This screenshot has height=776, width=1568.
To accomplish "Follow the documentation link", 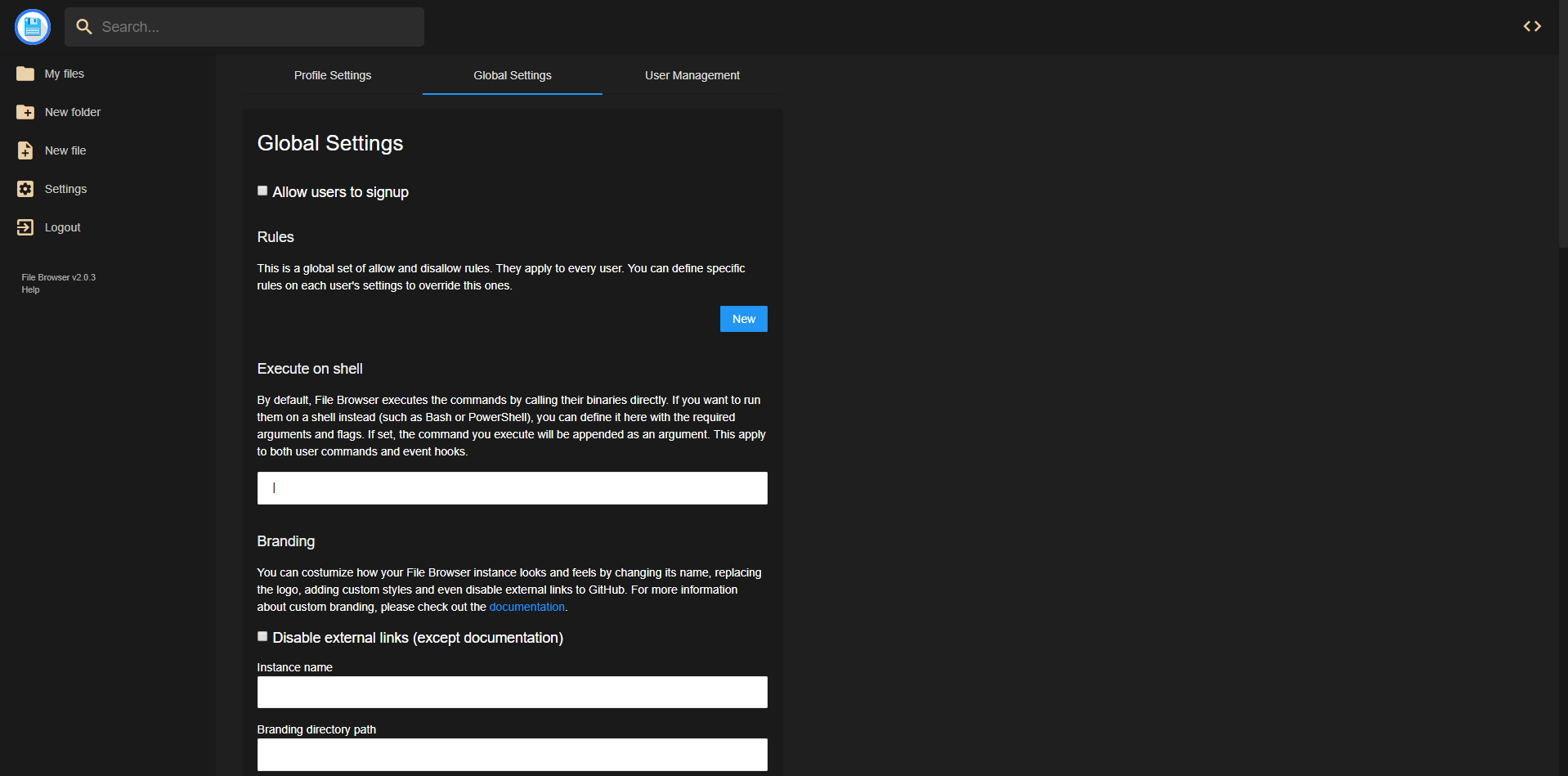I will point(526,607).
